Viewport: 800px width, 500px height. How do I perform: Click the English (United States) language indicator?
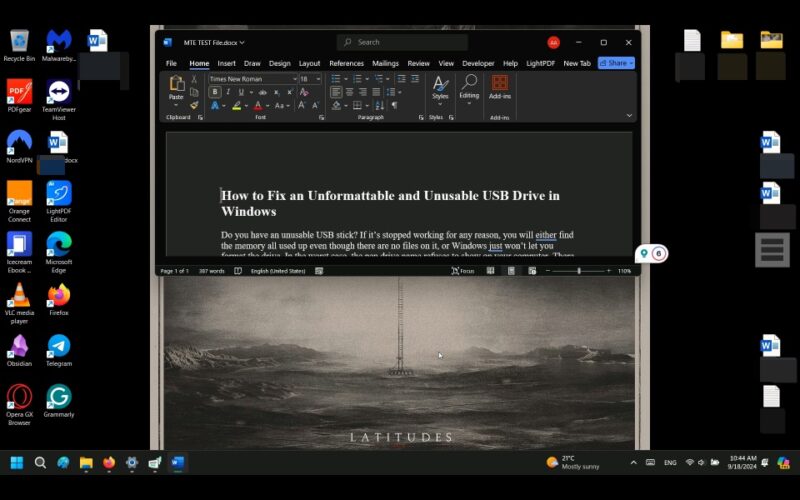(278, 271)
